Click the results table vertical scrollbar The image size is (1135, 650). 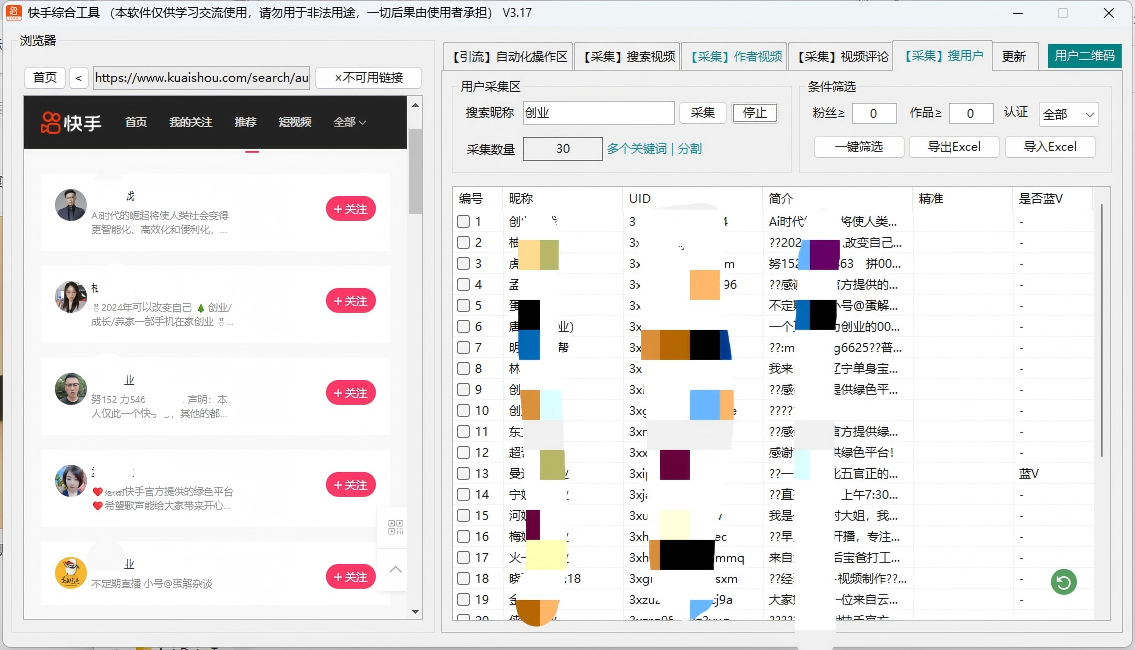1102,329
